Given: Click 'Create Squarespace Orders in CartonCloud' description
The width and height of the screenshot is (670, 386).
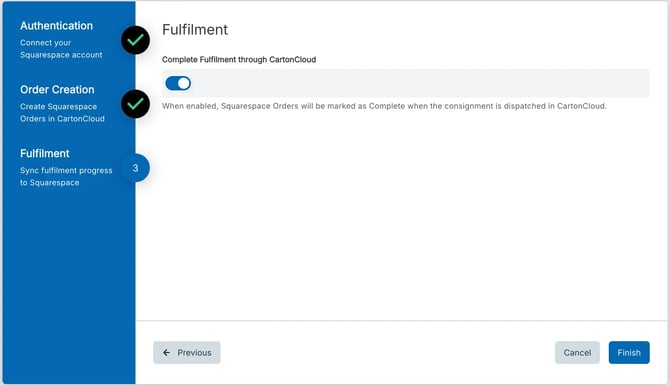Looking at the screenshot, I should (x=62, y=112).
